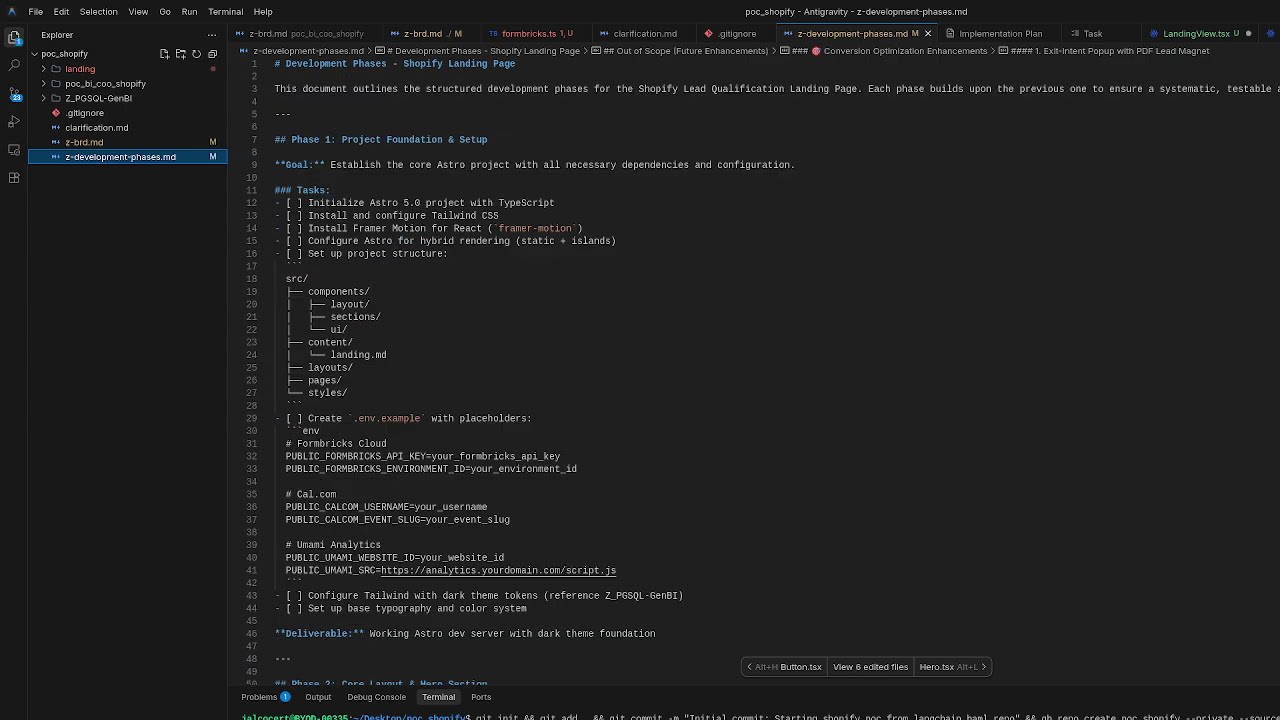
Task: Go to Hero.tsx edited file
Action: point(936,667)
